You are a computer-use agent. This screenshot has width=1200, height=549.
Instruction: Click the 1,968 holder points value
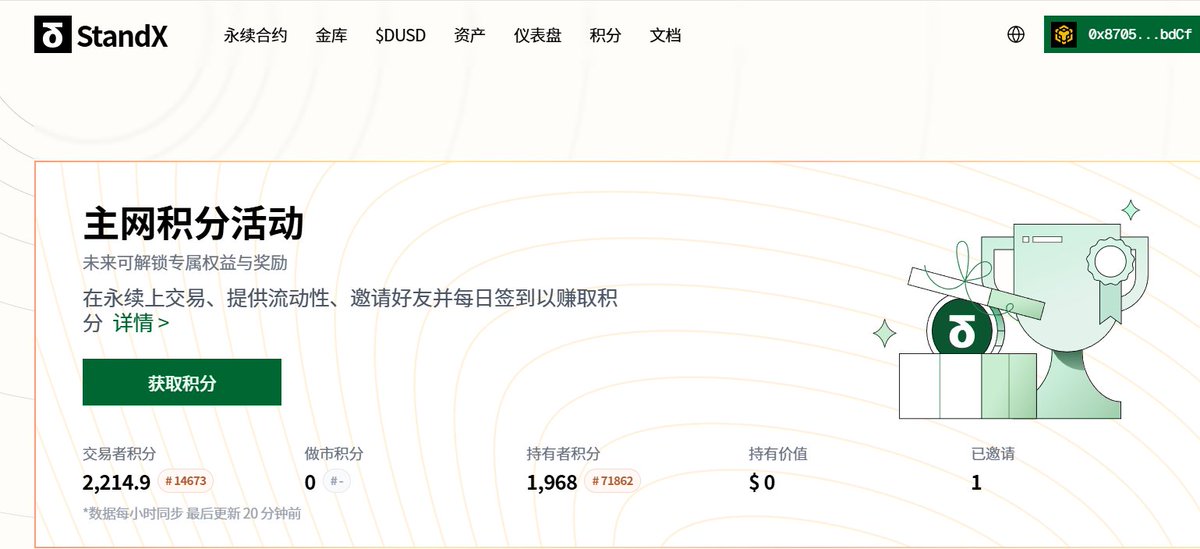tap(552, 482)
